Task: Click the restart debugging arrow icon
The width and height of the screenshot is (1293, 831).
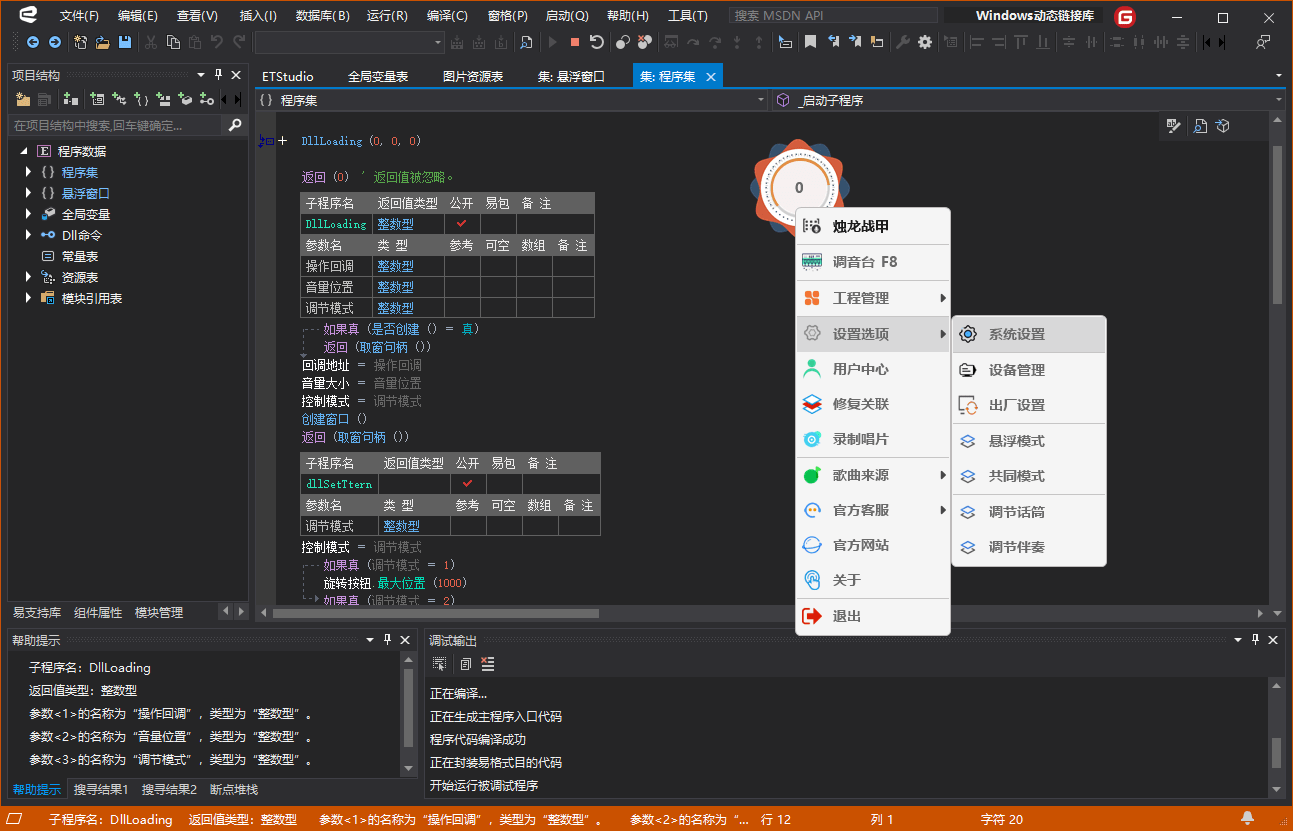Action: point(597,42)
